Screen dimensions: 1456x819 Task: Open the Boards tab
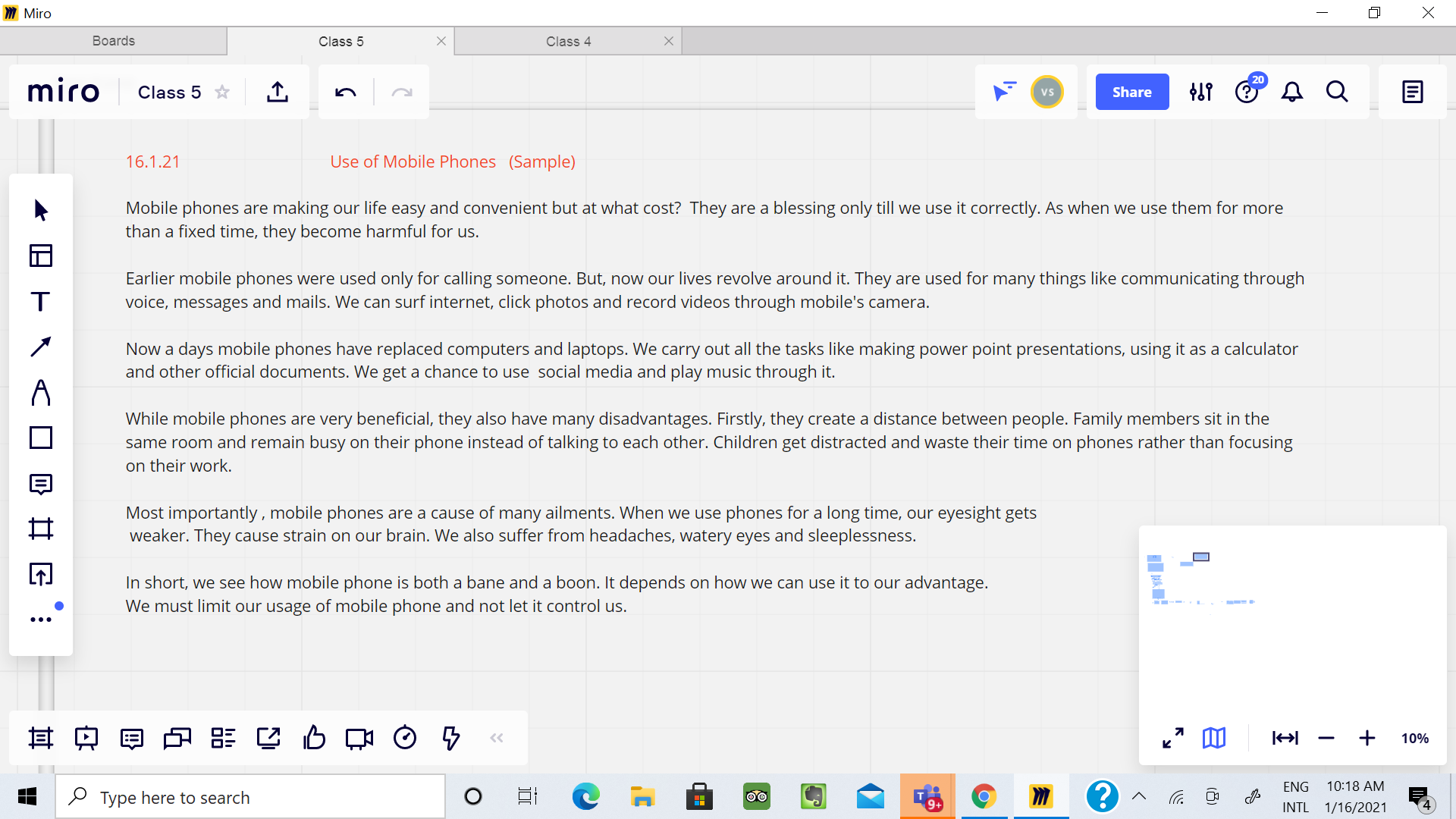[114, 41]
